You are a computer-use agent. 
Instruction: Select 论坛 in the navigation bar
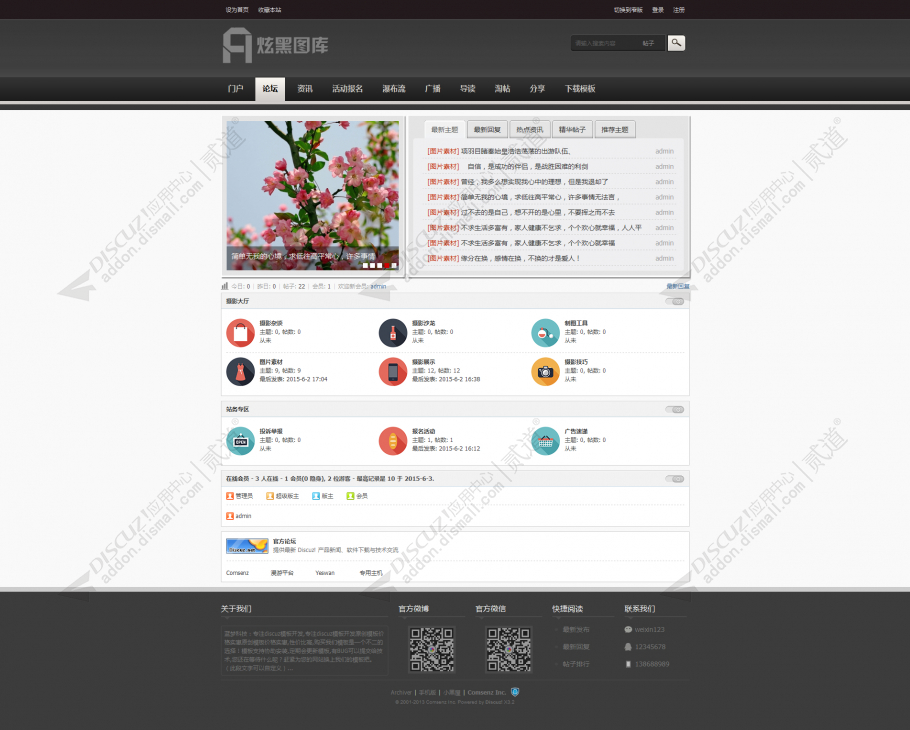[270, 89]
